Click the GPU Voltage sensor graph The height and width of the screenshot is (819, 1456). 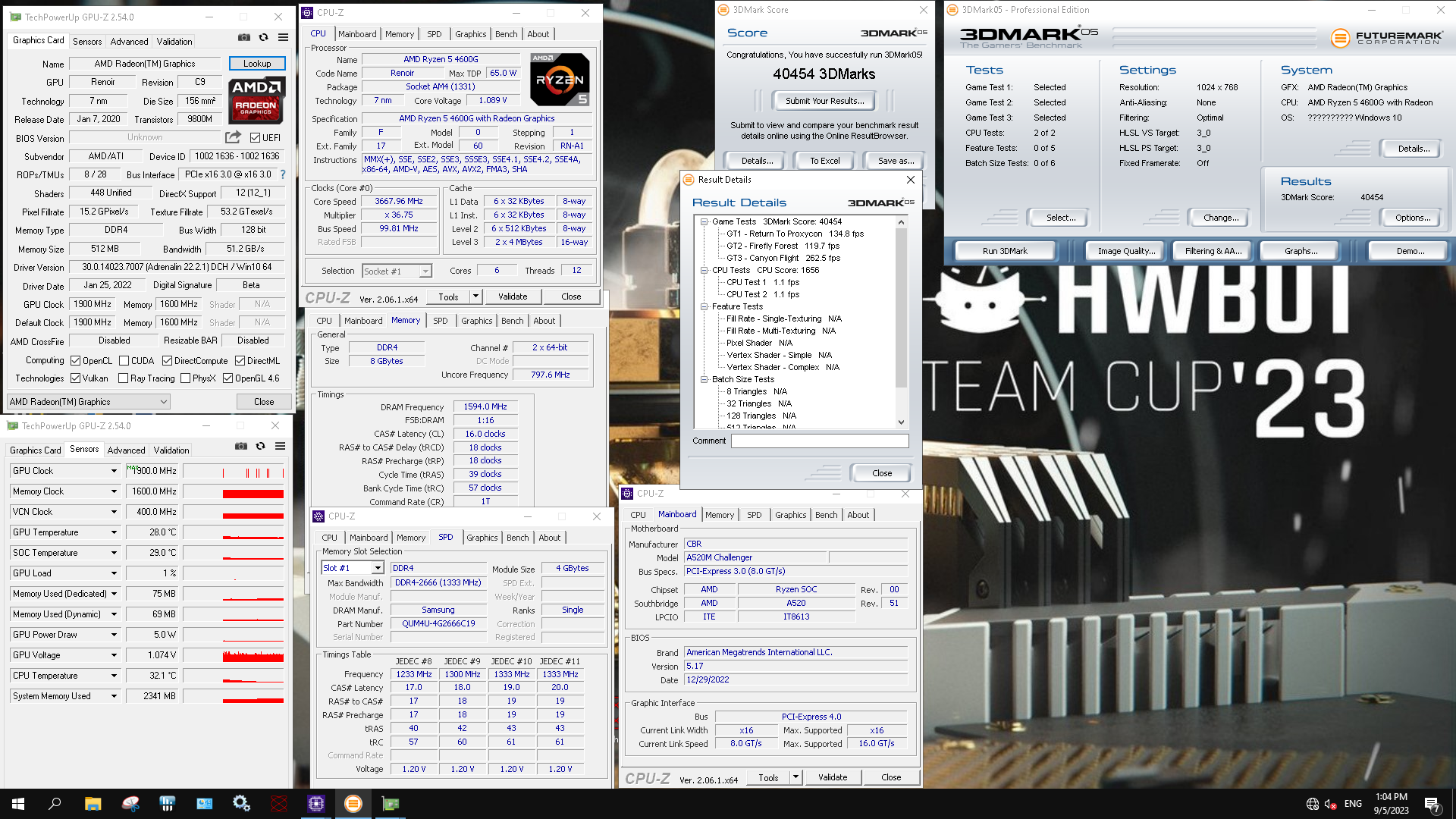[234, 655]
